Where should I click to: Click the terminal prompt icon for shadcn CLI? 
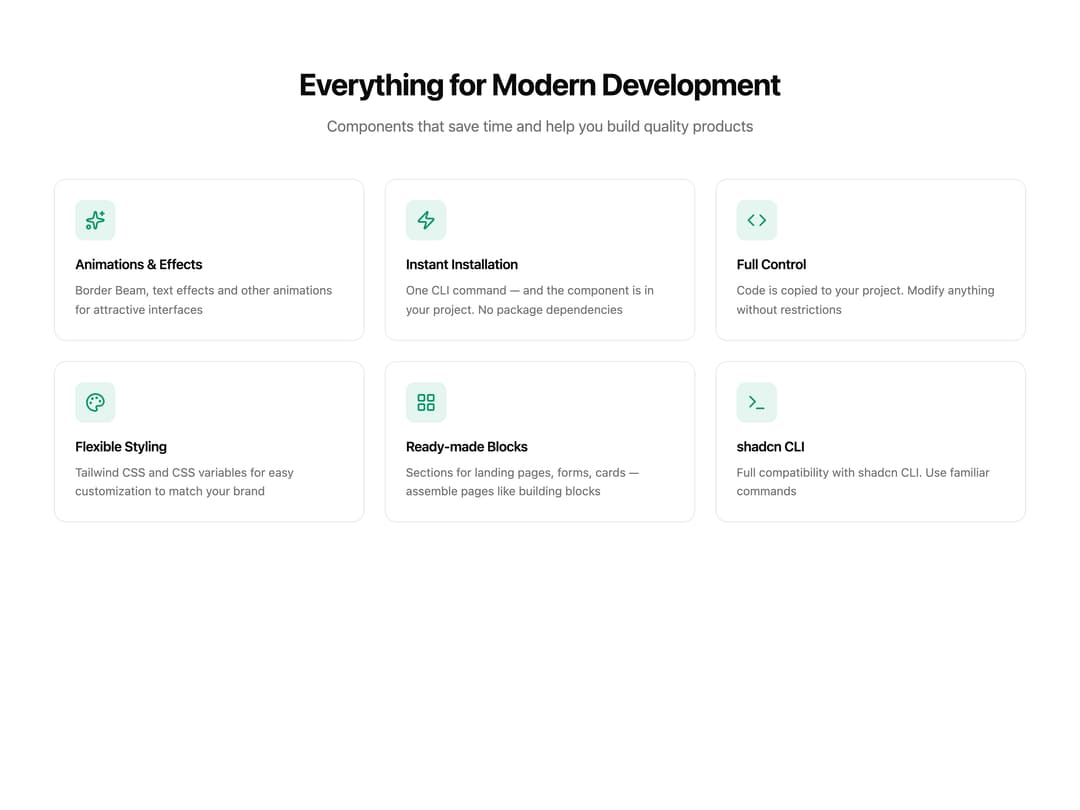point(756,402)
